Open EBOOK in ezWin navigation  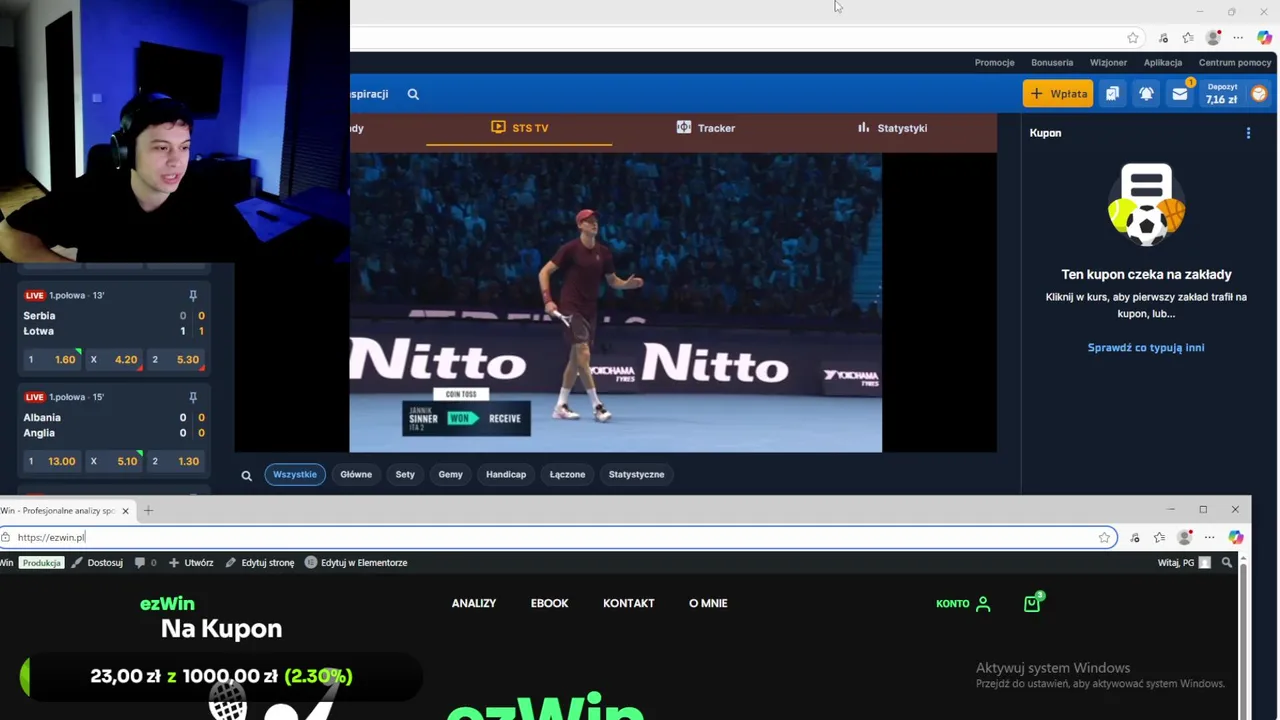tap(549, 603)
